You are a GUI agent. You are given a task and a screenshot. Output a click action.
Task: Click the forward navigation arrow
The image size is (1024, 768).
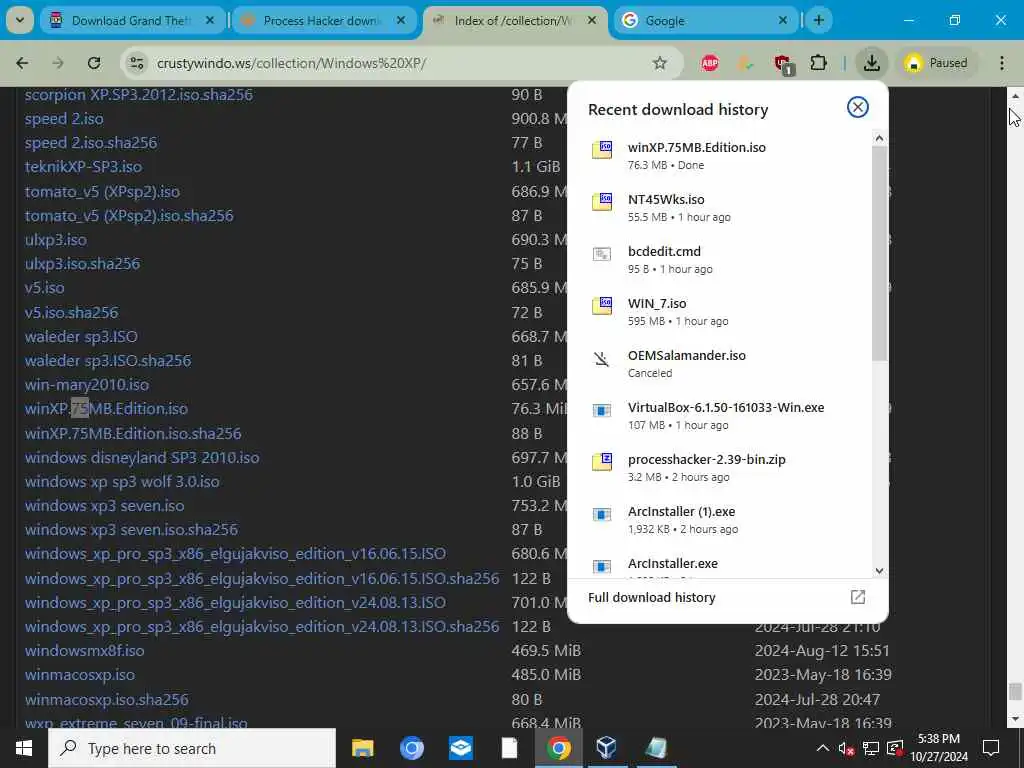pyautogui.click(x=58, y=63)
